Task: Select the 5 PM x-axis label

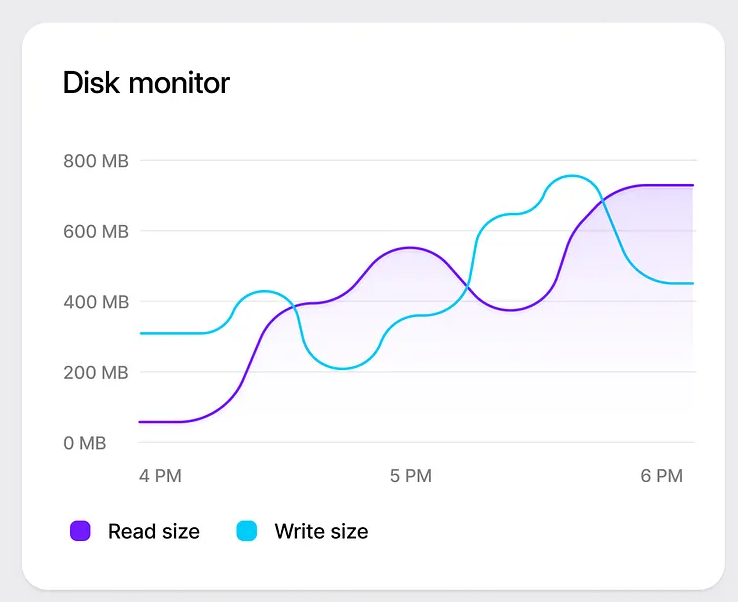Action: [410, 476]
